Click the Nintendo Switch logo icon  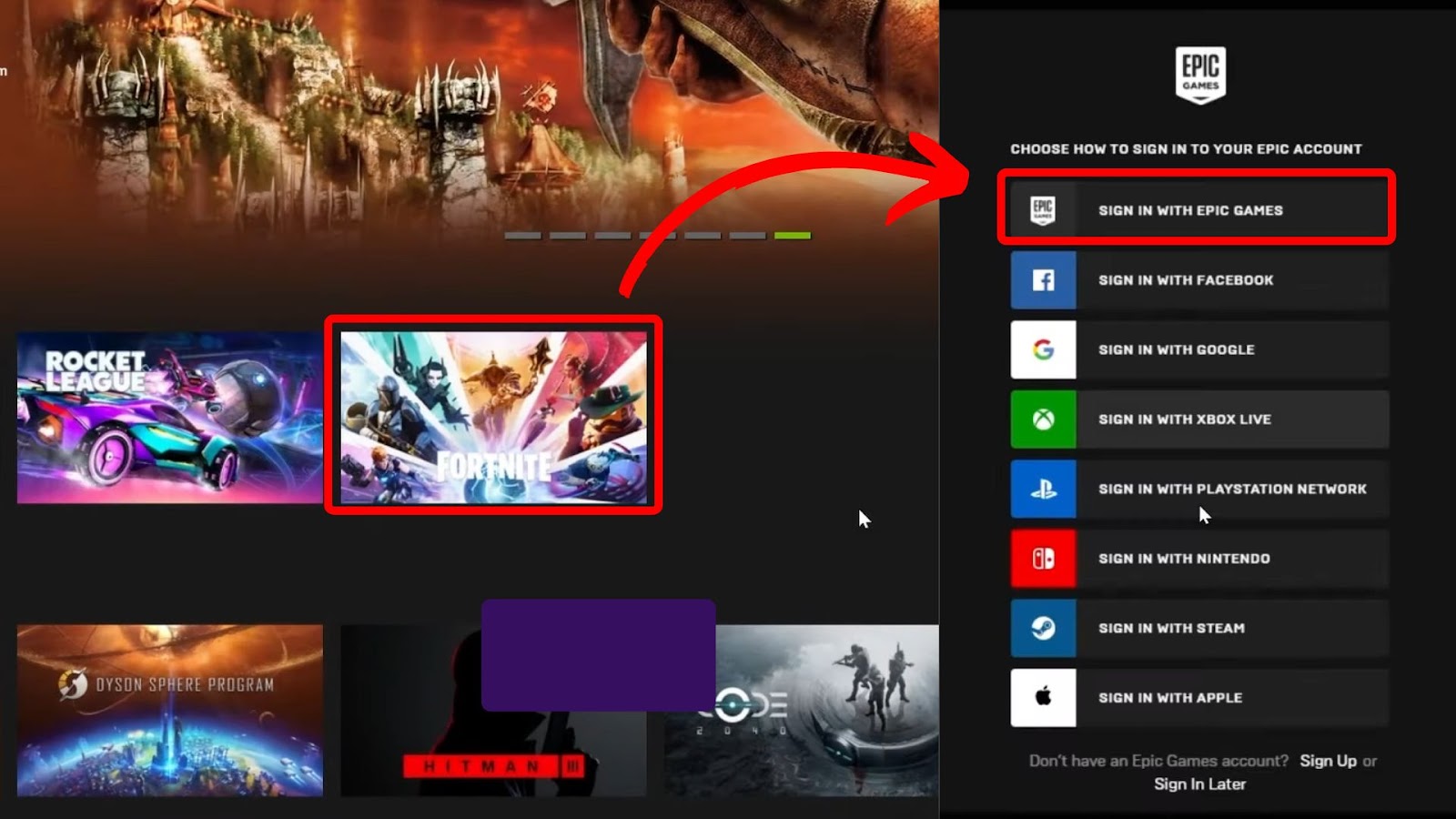(x=1043, y=559)
